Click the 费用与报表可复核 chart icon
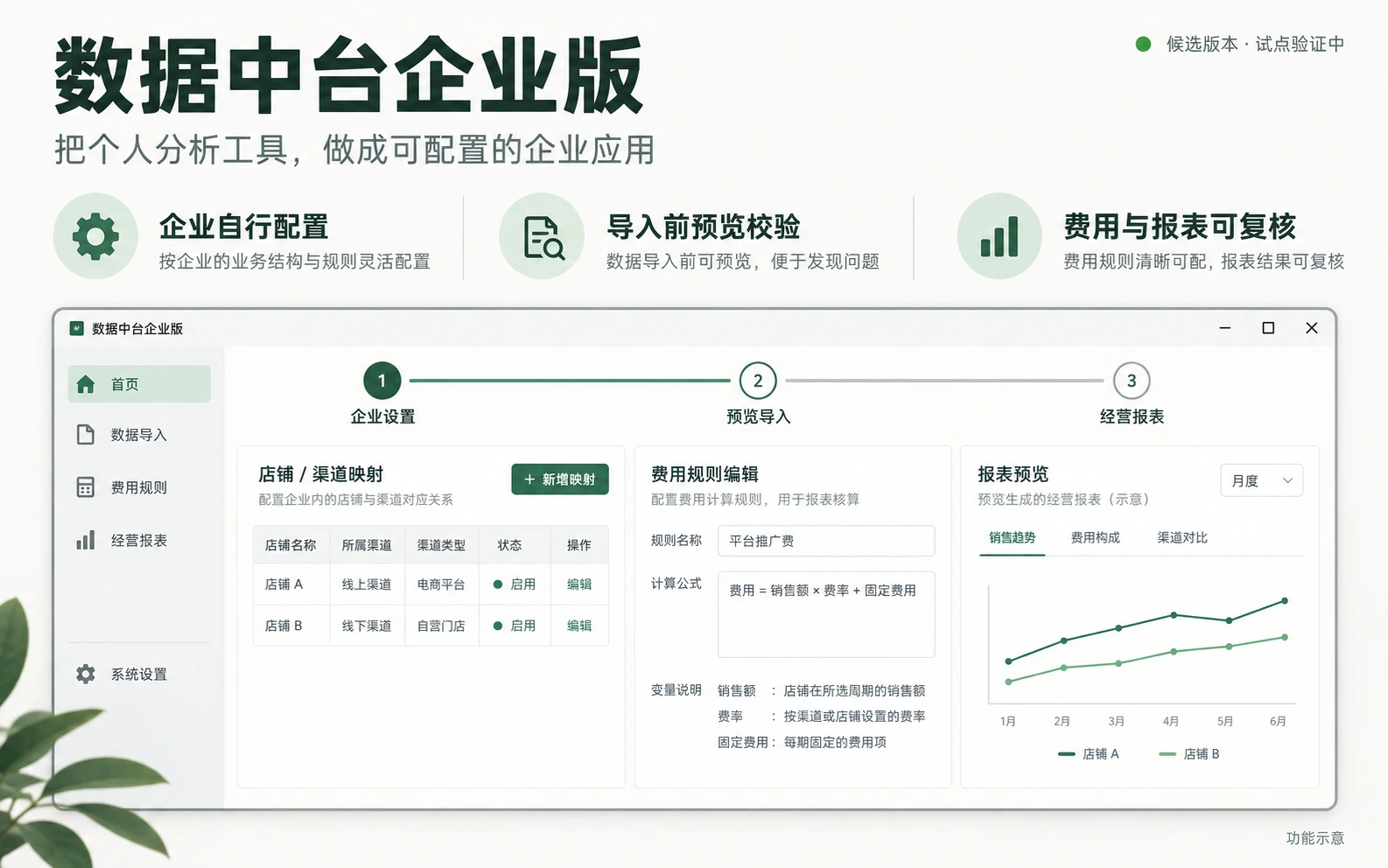 point(999,236)
